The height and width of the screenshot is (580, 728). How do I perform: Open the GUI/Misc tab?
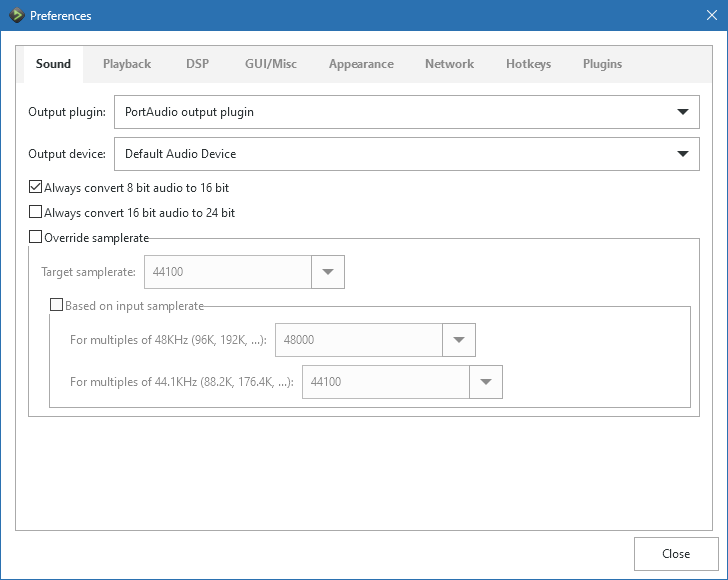tap(271, 64)
